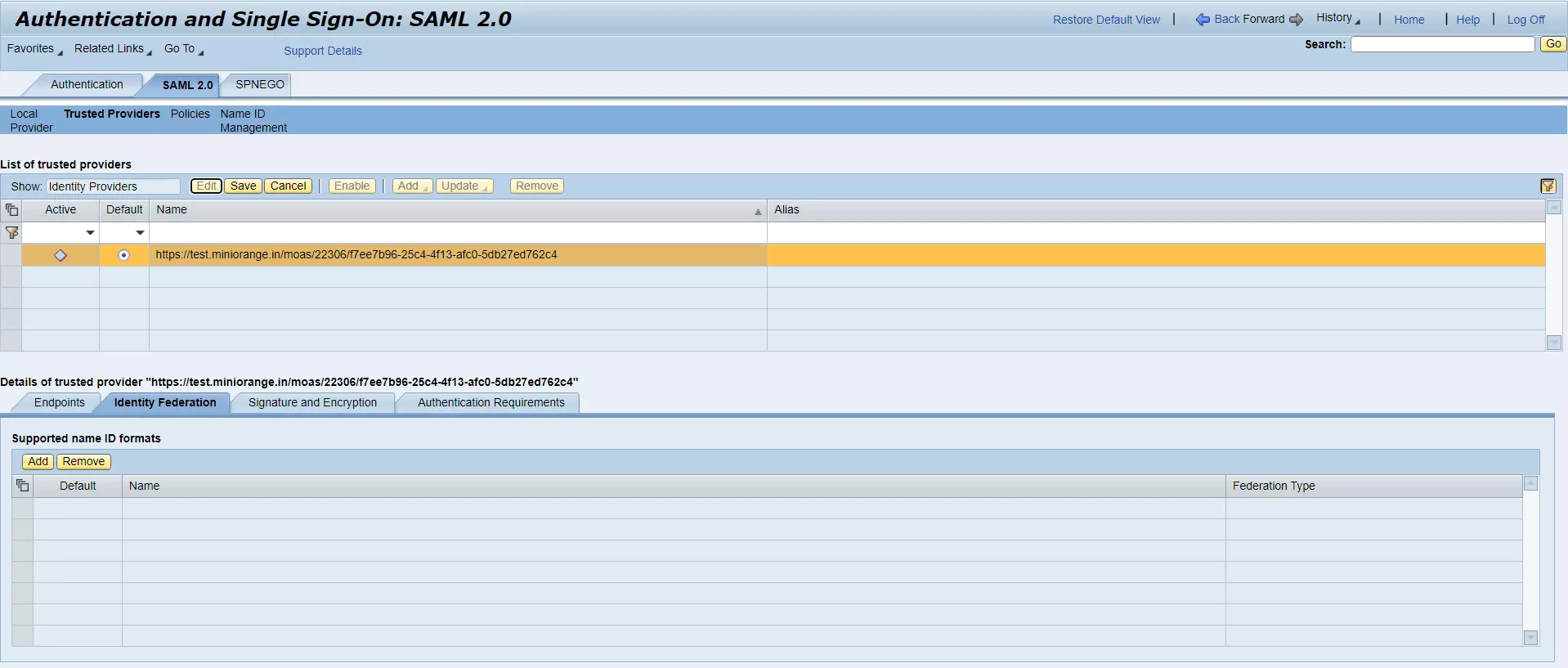Click the Active column header
1568x668 pixels.
click(60, 210)
